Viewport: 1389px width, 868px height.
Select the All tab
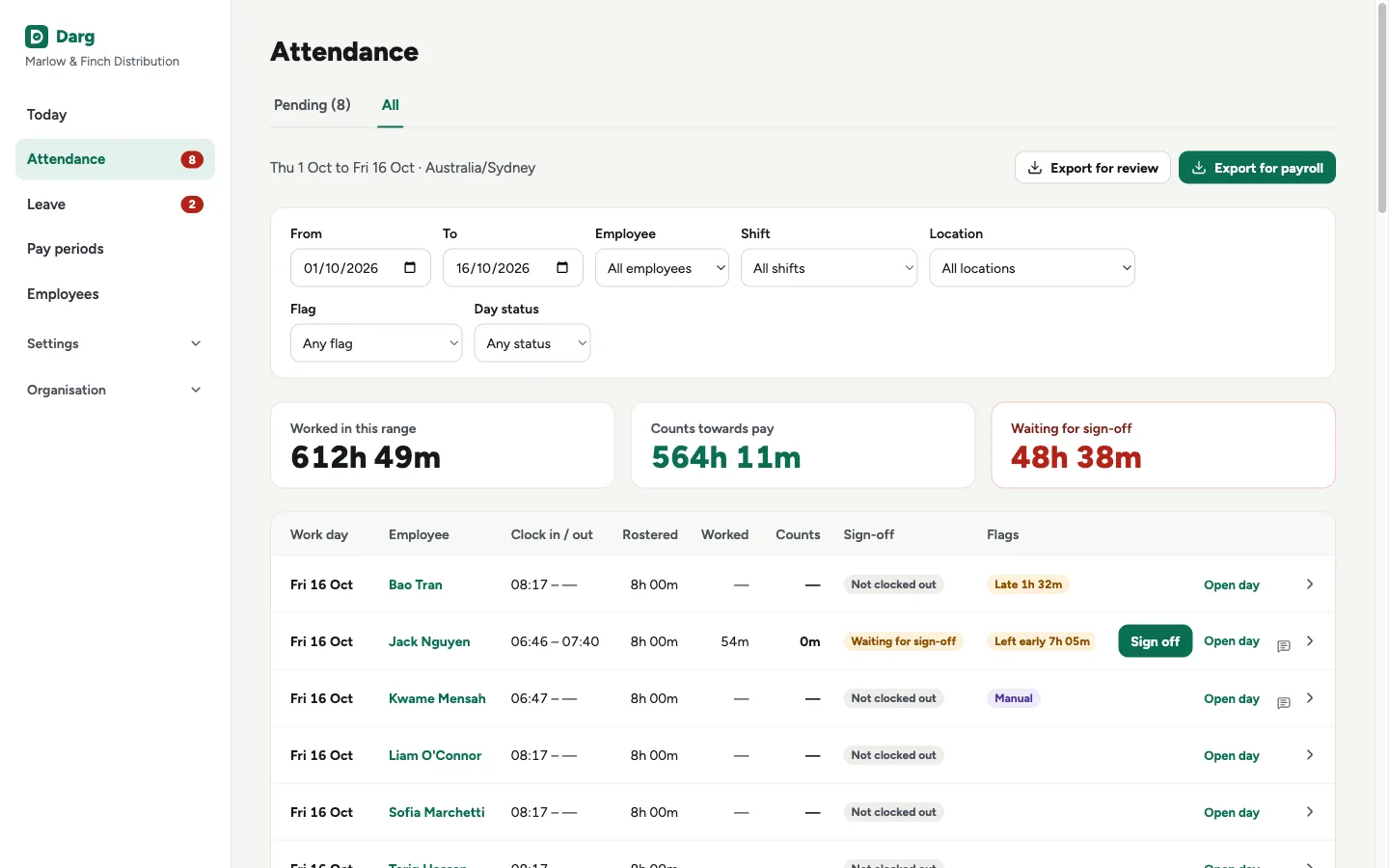coord(390,105)
